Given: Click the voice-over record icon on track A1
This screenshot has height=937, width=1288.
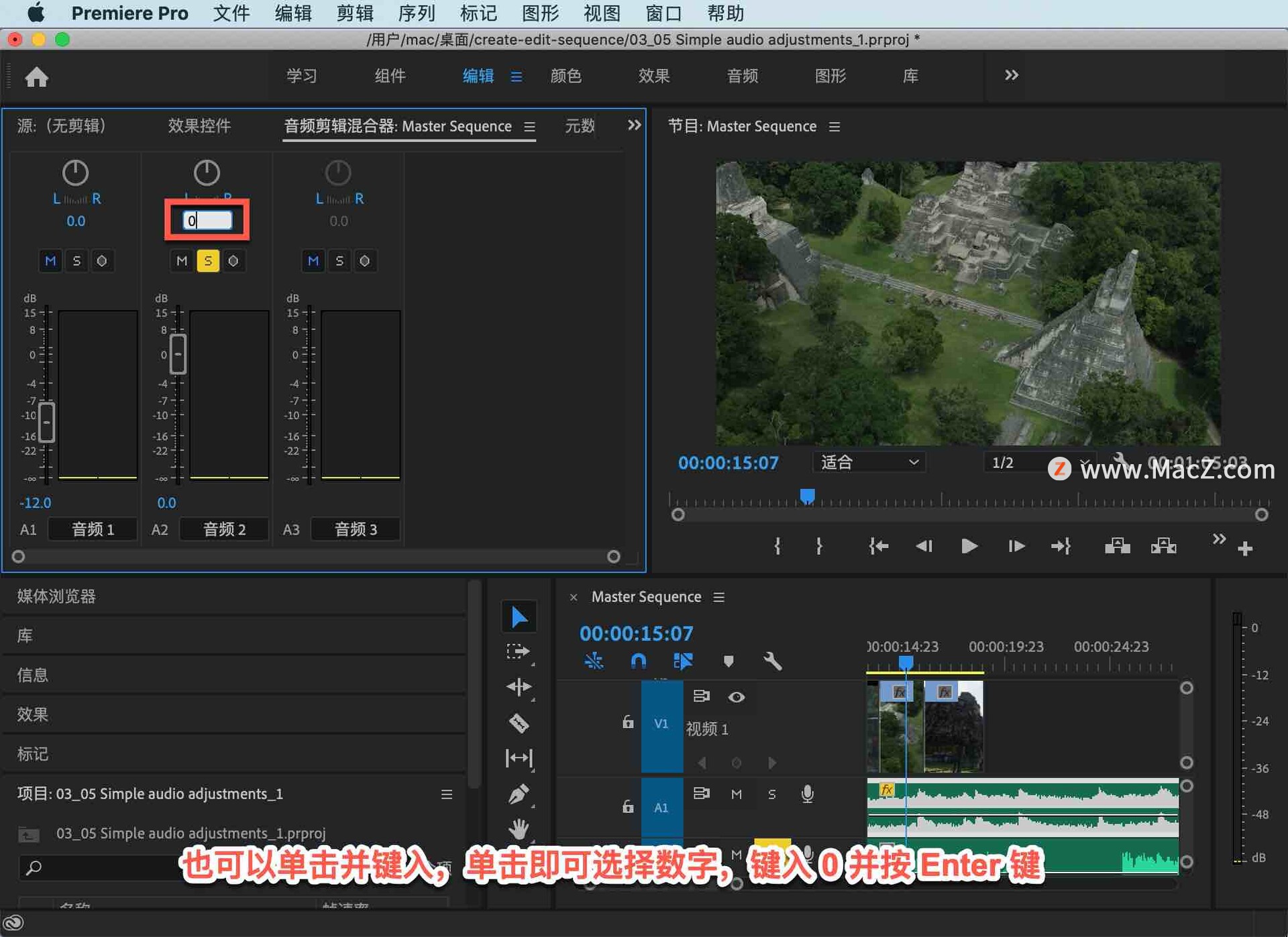Looking at the screenshot, I should pos(807,794).
